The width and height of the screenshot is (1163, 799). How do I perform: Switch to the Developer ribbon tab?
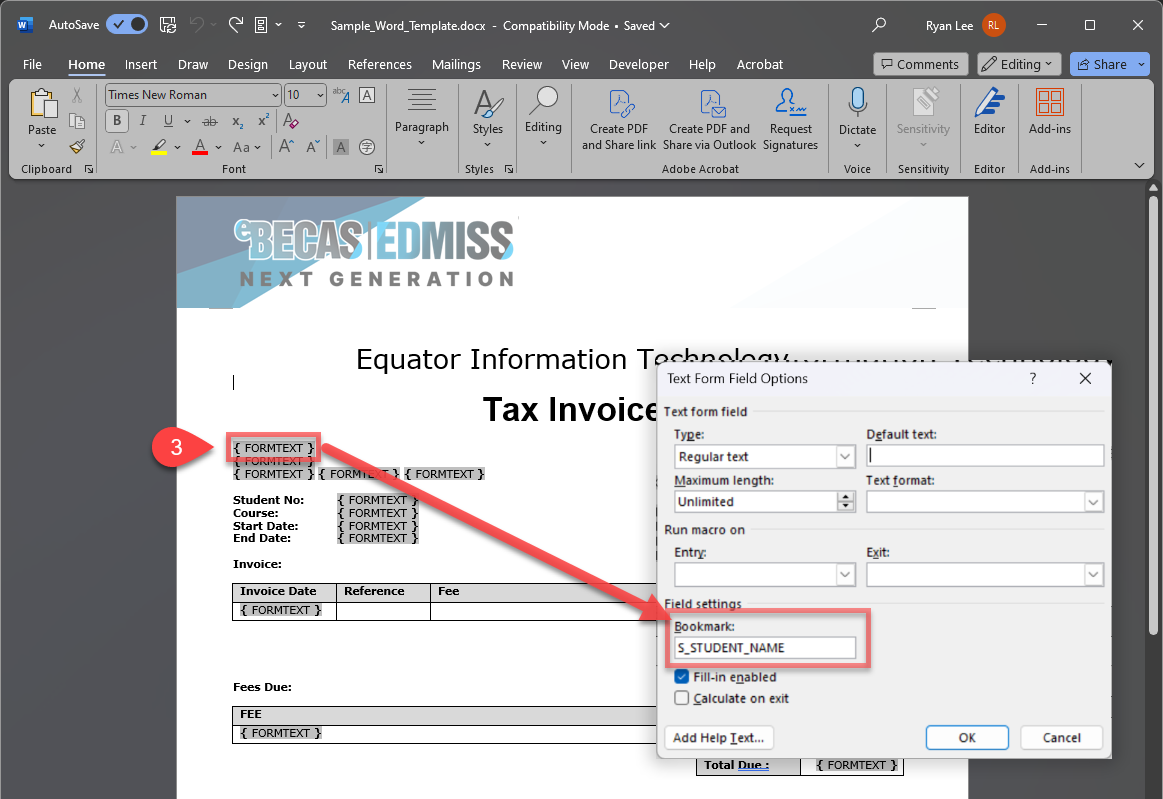pos(638,64)
